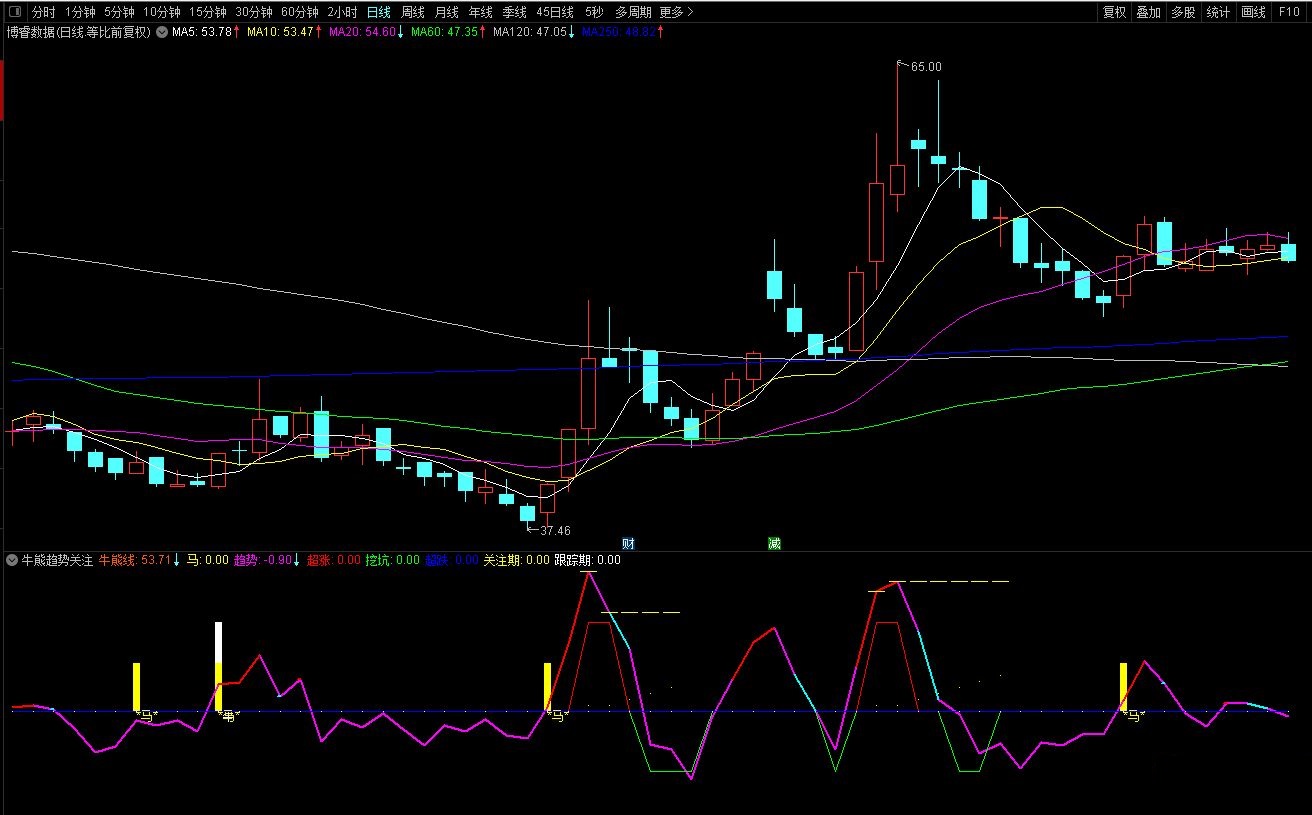This screenshot has height=815, width=1312.
Task: Select the 15分钟 period tab
Action: point(208,12)
